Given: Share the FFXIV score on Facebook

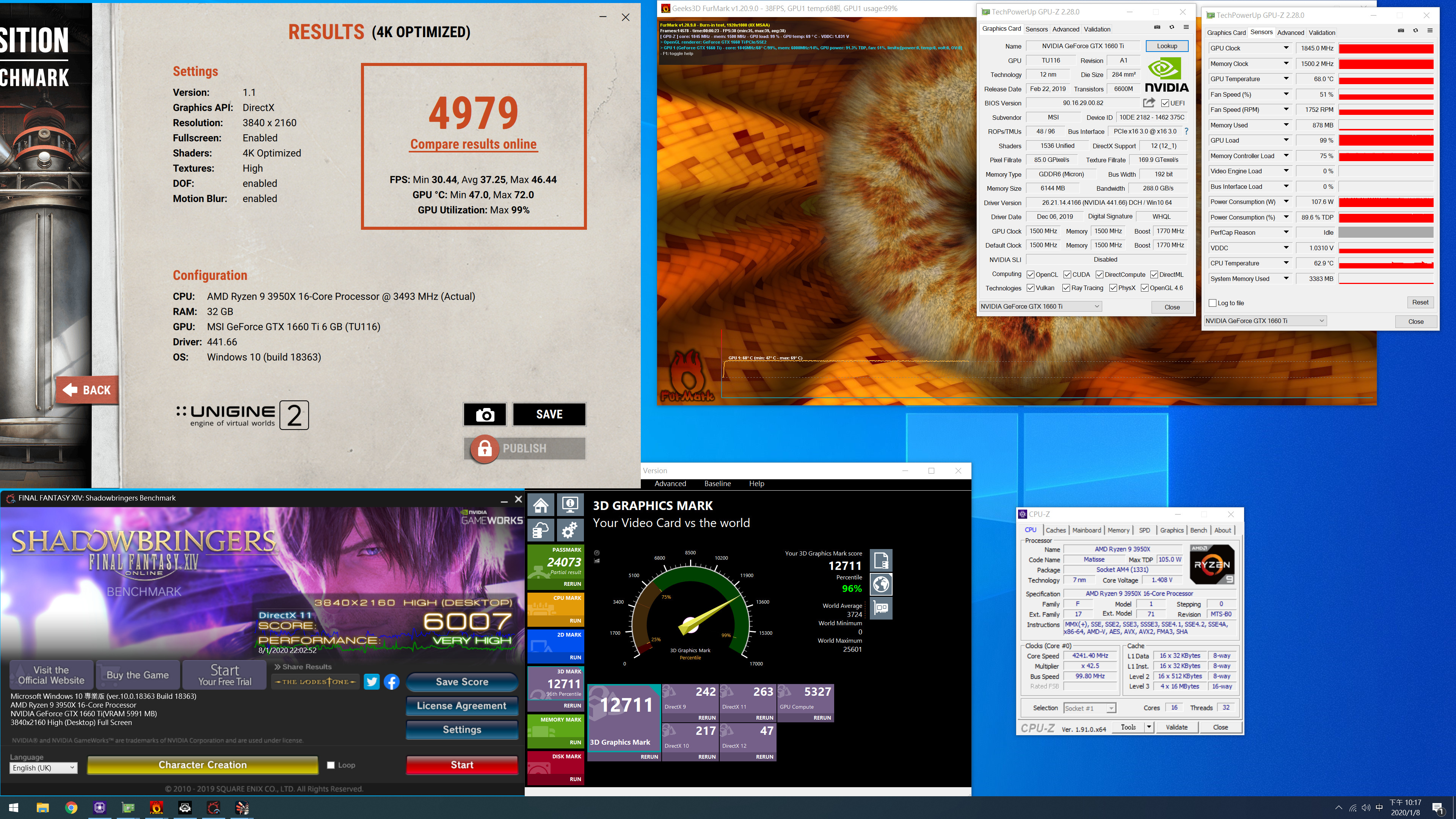Looking at the screenshot, I should tap(392, 682).
